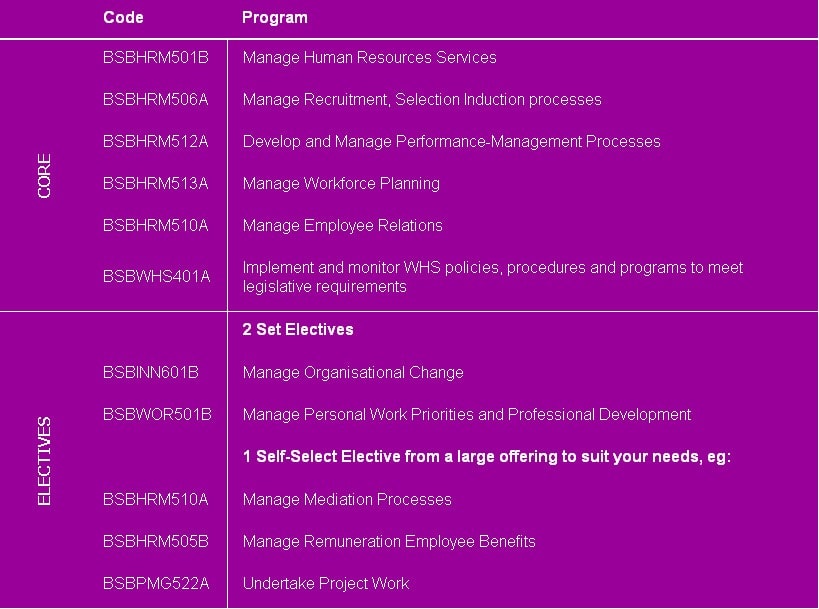Click the BSBHRM513A course code
The height and width of the screenshot is (609, 819).
pos(155,184)
